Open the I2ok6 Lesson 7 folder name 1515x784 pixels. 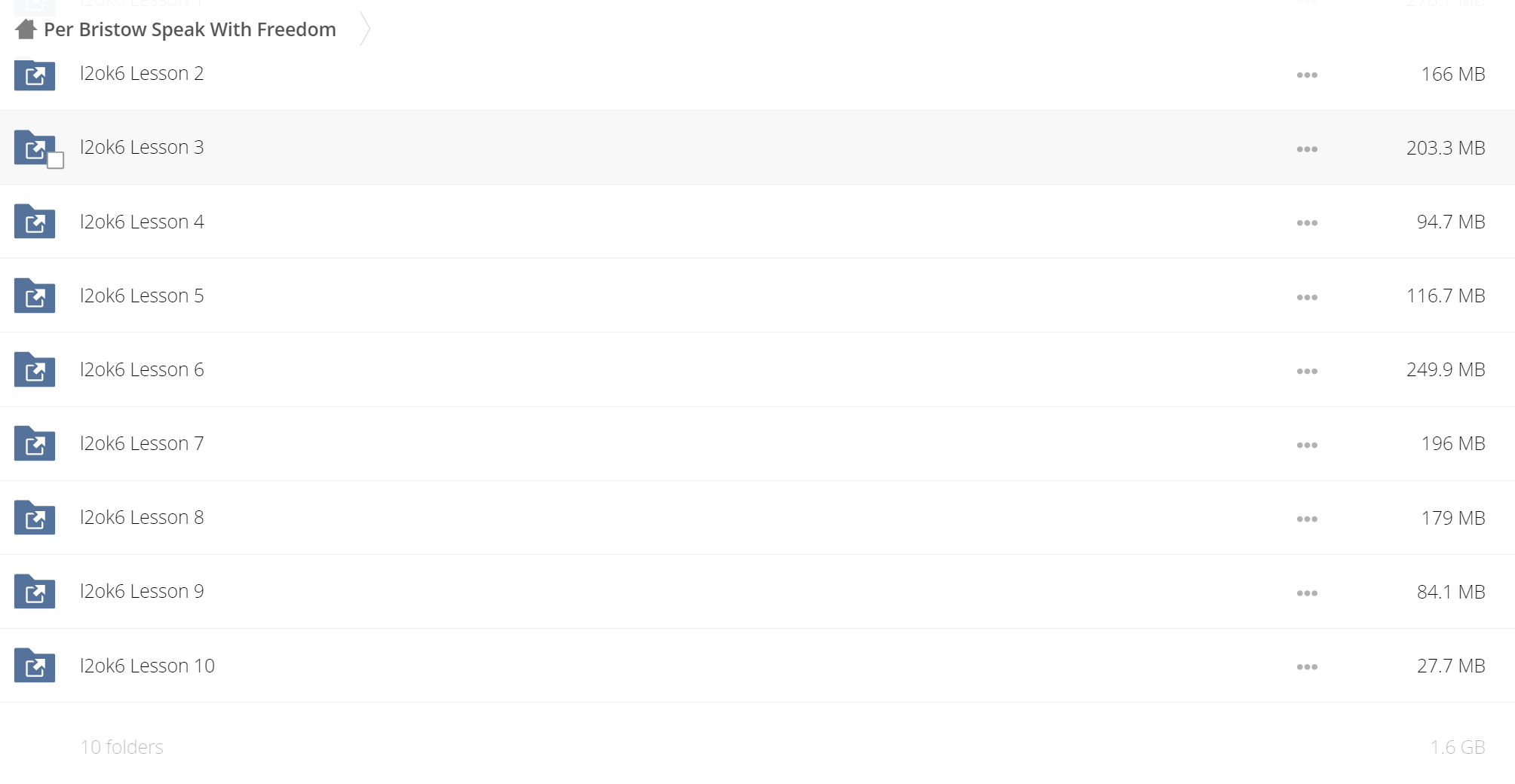[142, 443]
